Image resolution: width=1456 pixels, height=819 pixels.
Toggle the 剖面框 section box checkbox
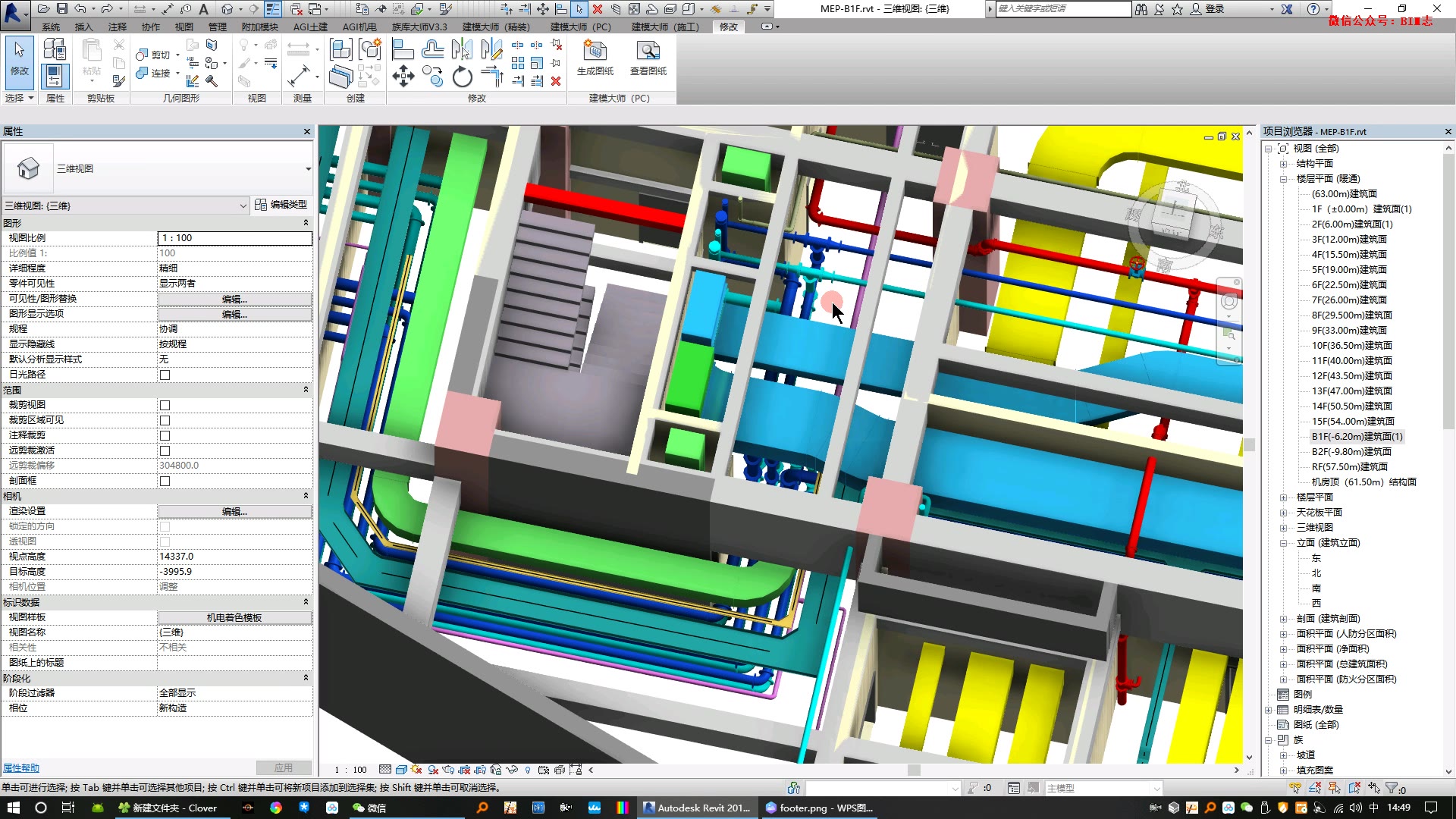point(165,481)
